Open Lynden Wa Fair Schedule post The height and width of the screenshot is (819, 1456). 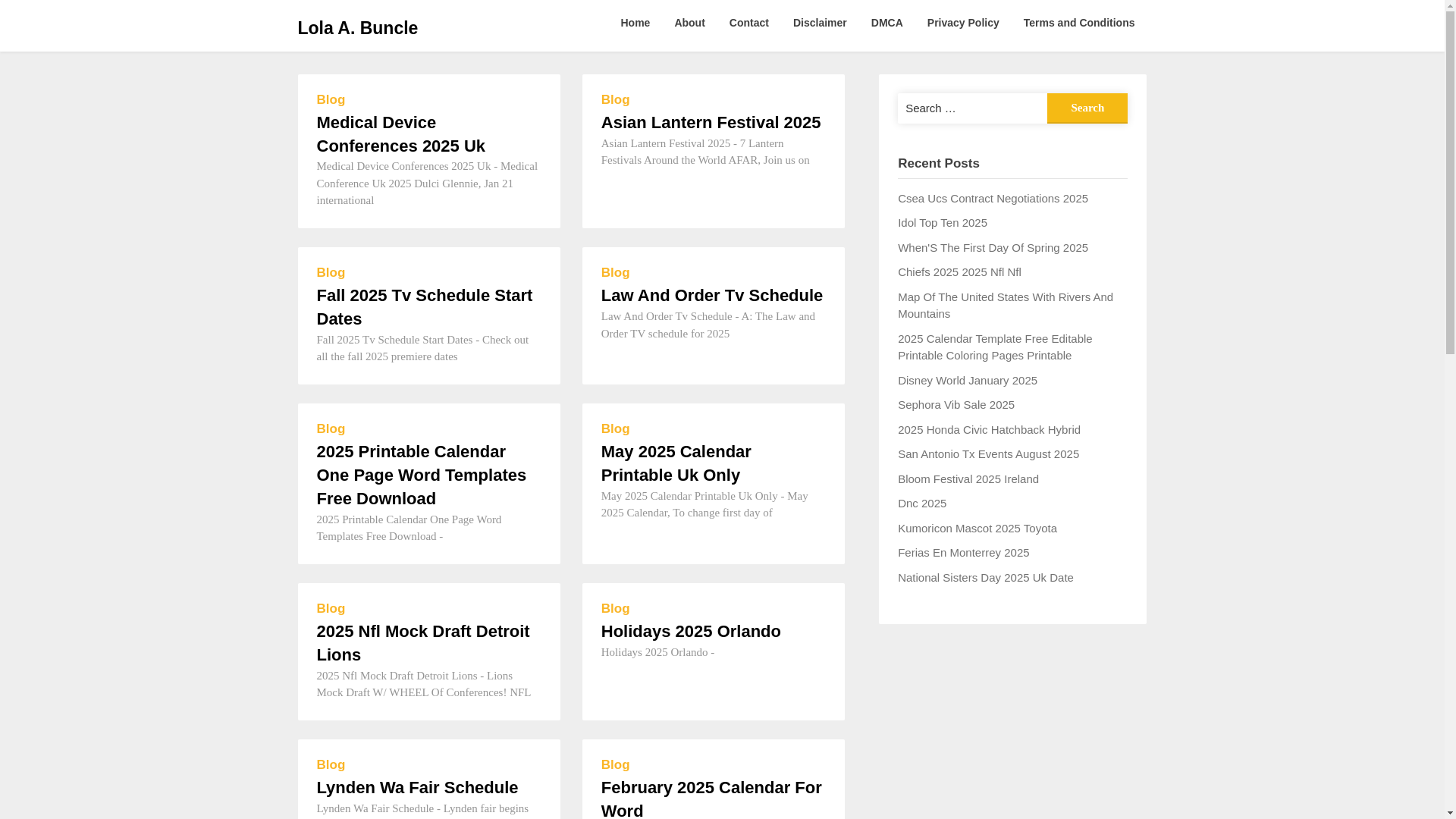click(x=417, y=787)
